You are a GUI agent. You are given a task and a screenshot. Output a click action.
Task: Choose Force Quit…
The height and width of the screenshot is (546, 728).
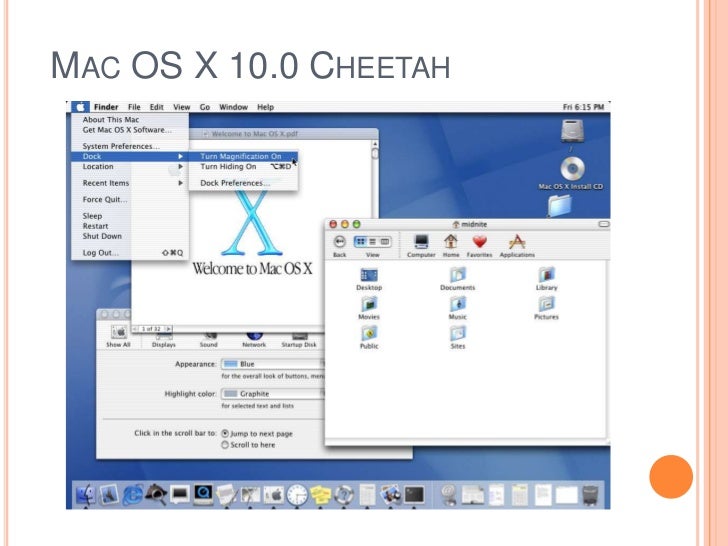click(x=130, y=199)
